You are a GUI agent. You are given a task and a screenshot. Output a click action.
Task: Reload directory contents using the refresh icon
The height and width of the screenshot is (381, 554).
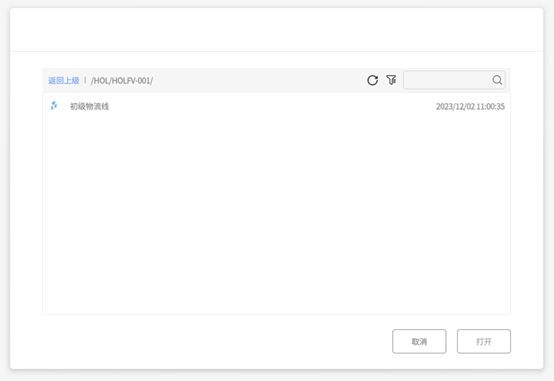(x=372, y=80)
